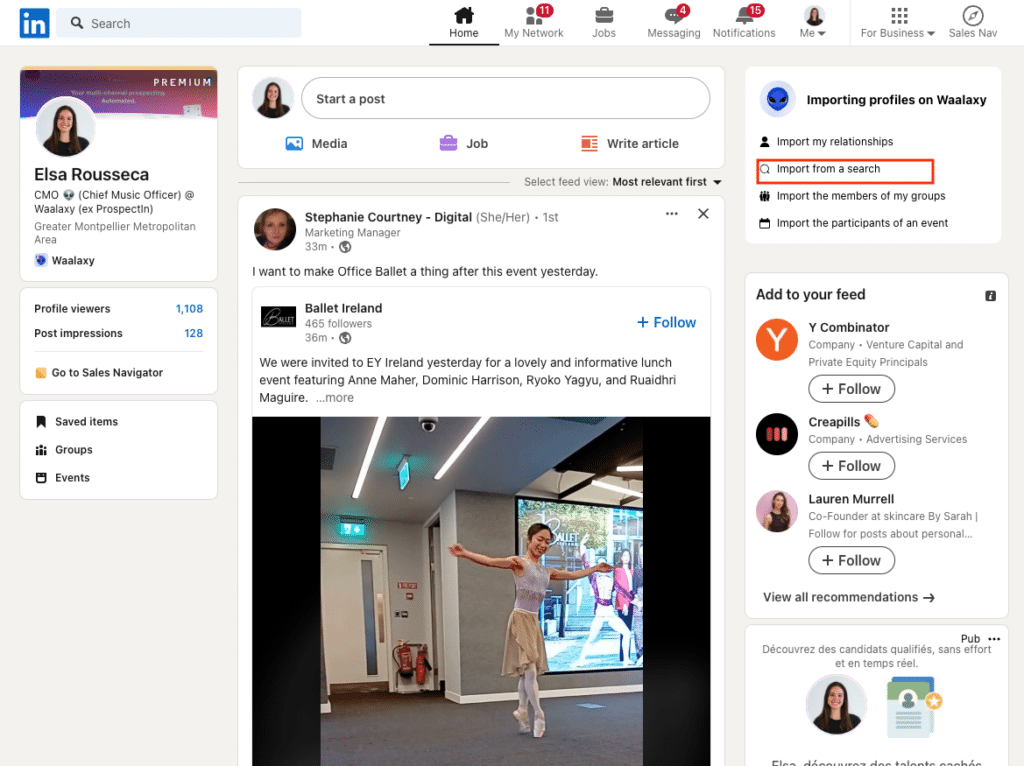
Task: Expand the For Business menu
Action: click(898, 23)
